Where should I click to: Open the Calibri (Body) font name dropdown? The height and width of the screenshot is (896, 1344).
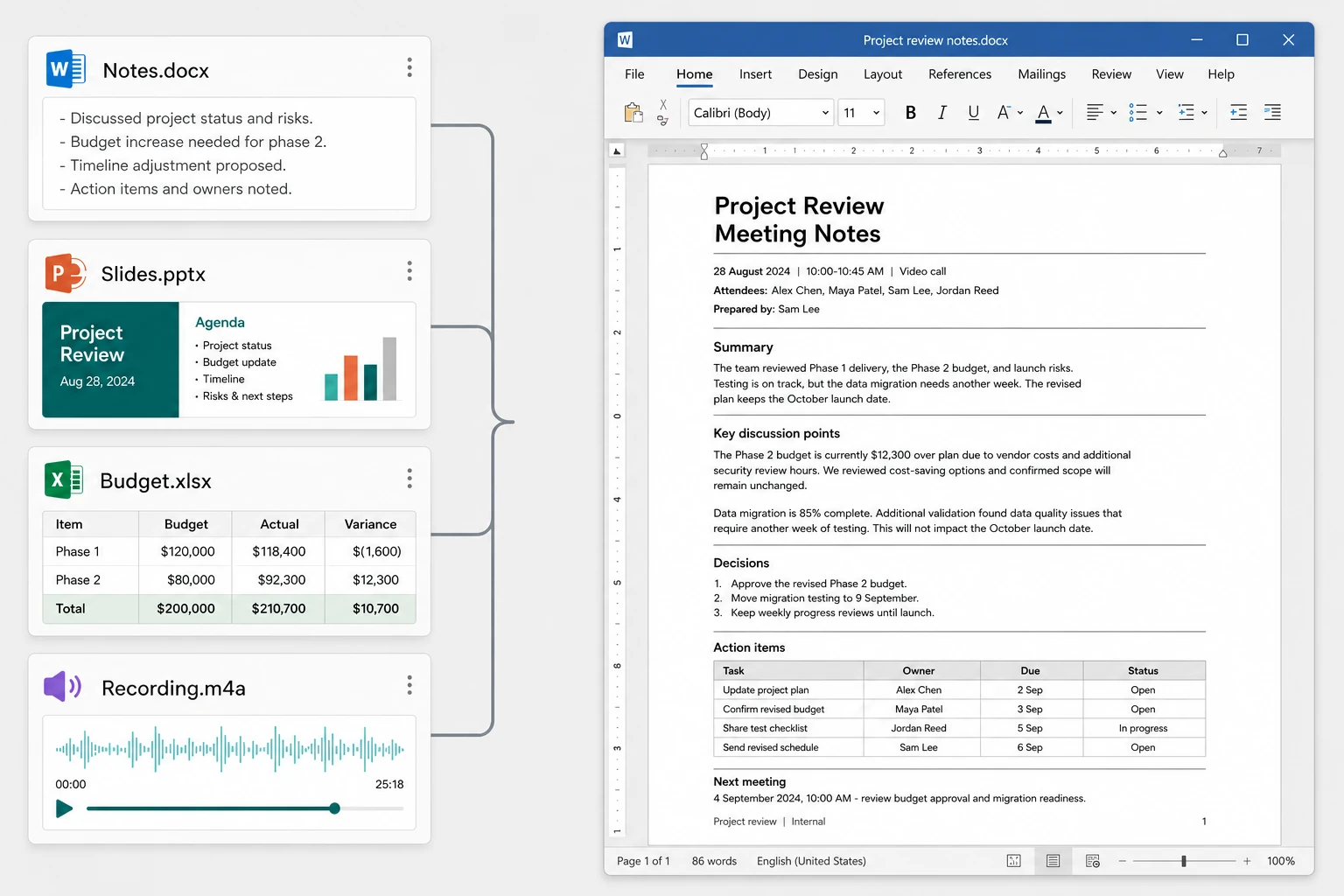point(760,113)
